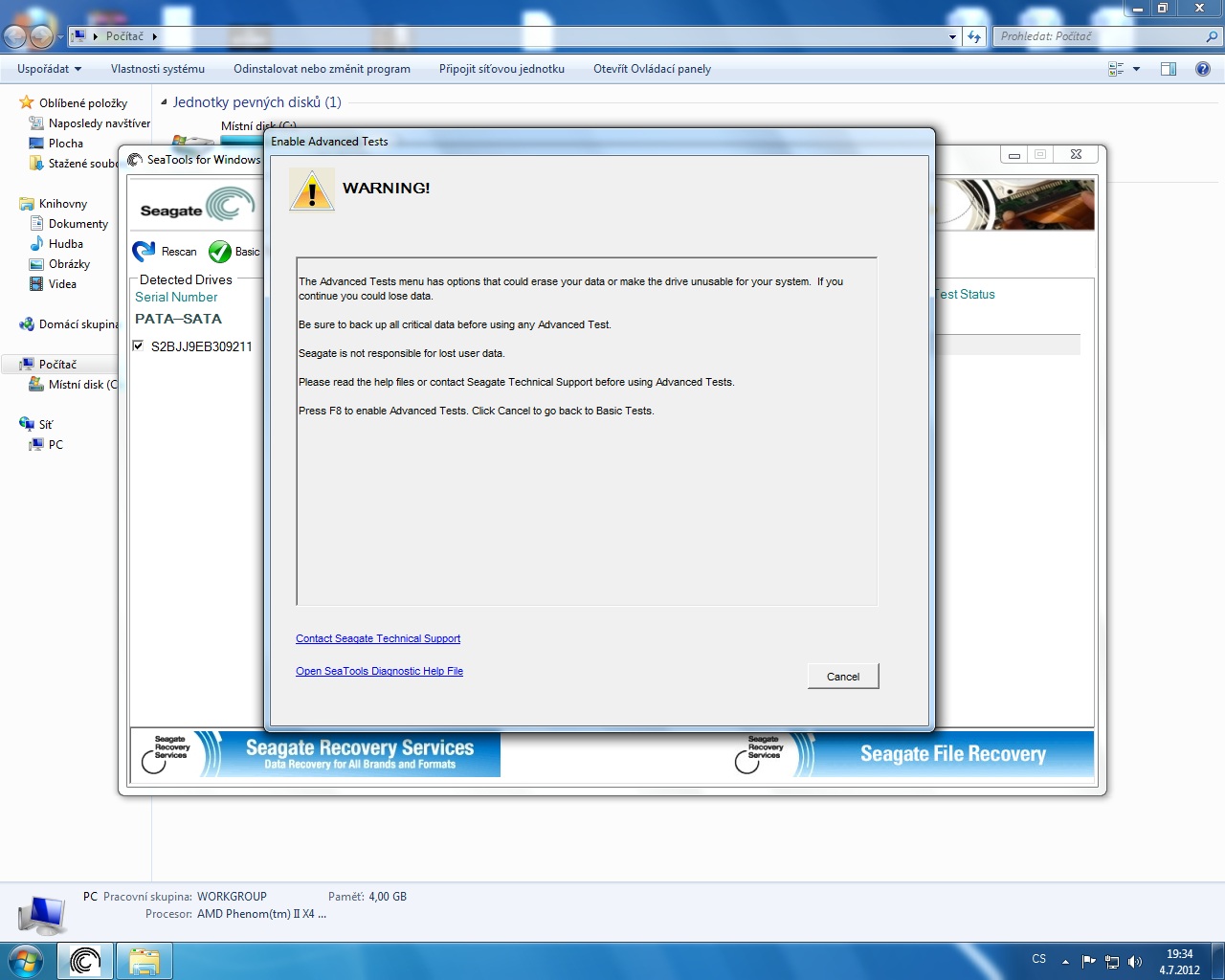1225x980 pixels.
Task: Click the CS language indicator
Action: [1039, 959]
